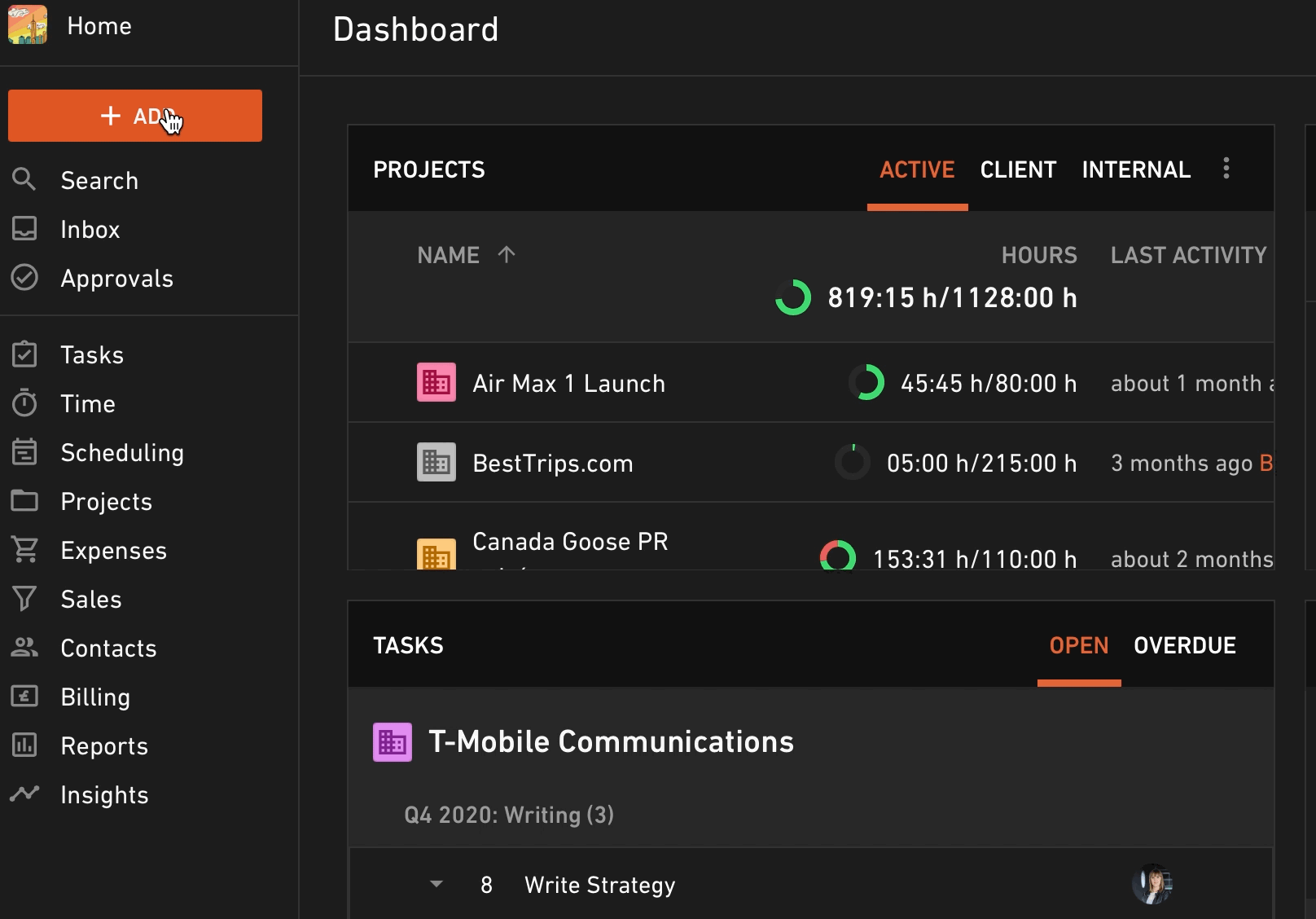Click the 819:15 h/1128:00 h total
Viewport: 1316px width, 919px height.
(952, 297)
